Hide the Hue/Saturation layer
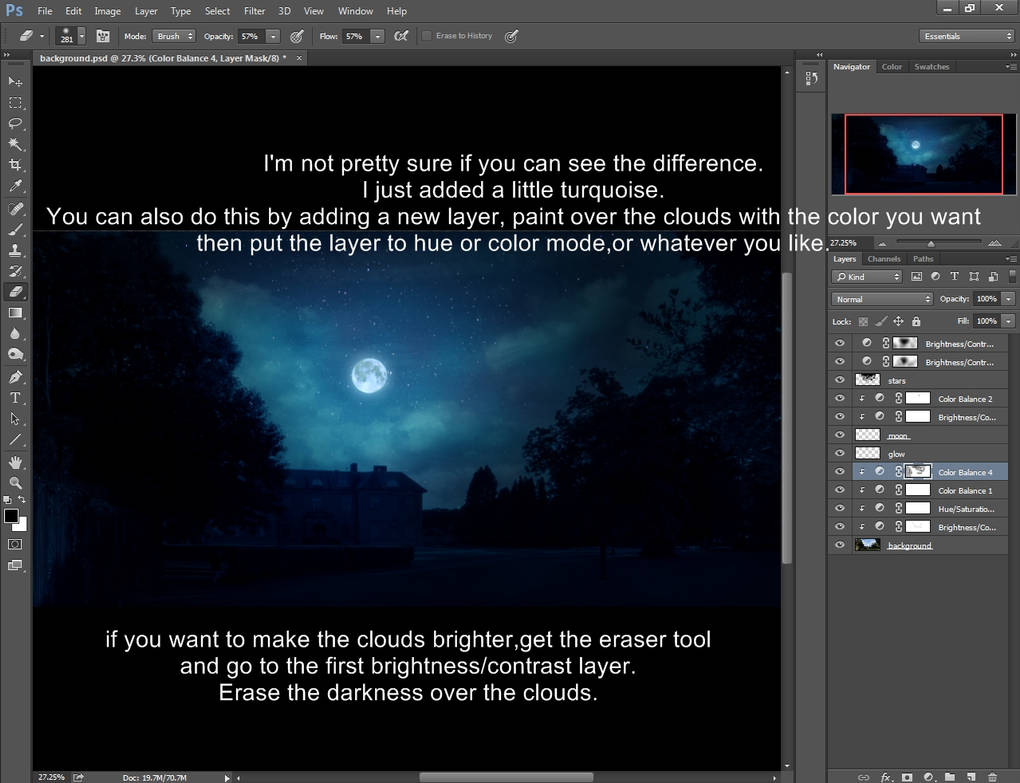 (x=840, y=509)
